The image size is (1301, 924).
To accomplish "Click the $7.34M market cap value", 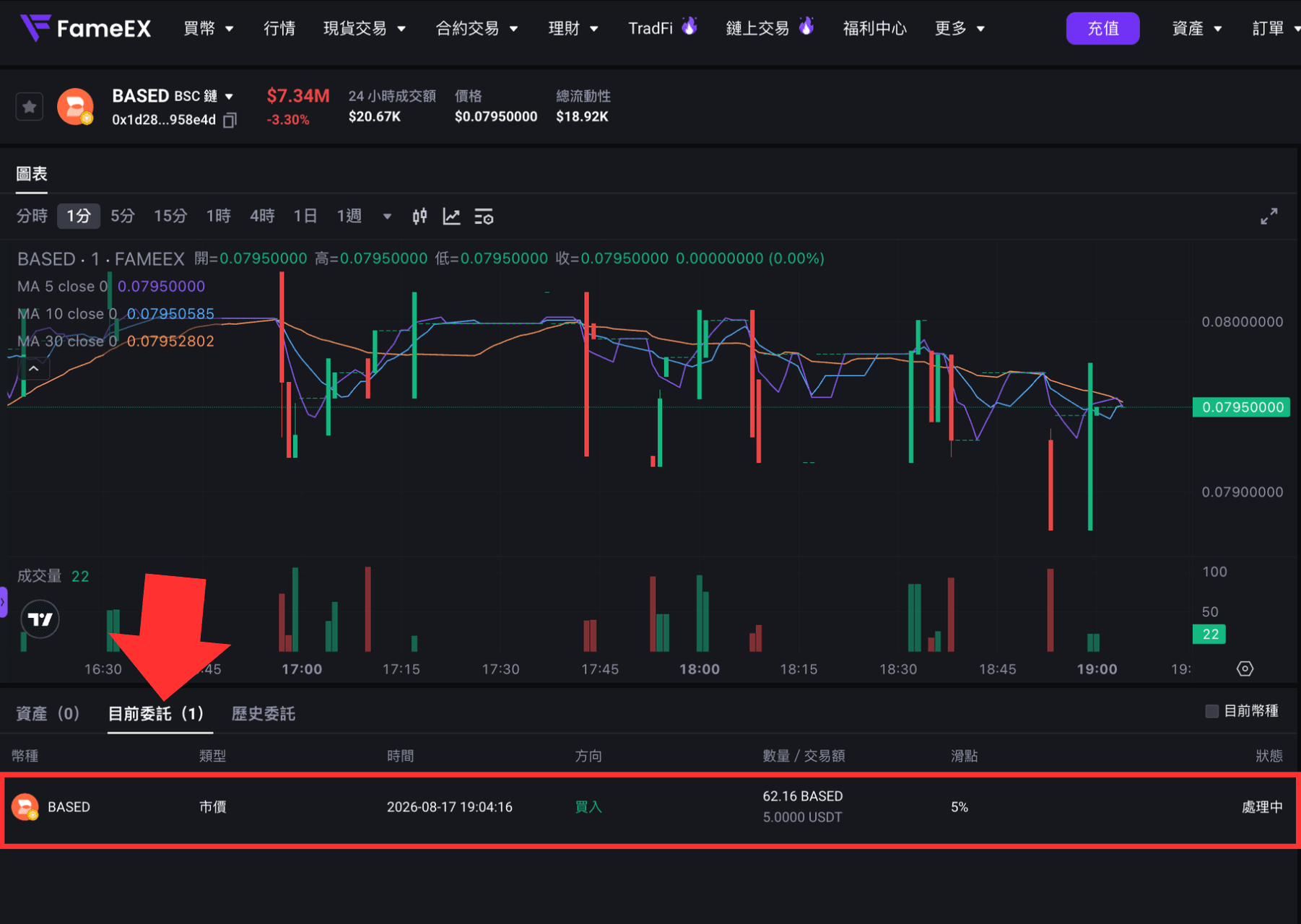I will 298,96.
